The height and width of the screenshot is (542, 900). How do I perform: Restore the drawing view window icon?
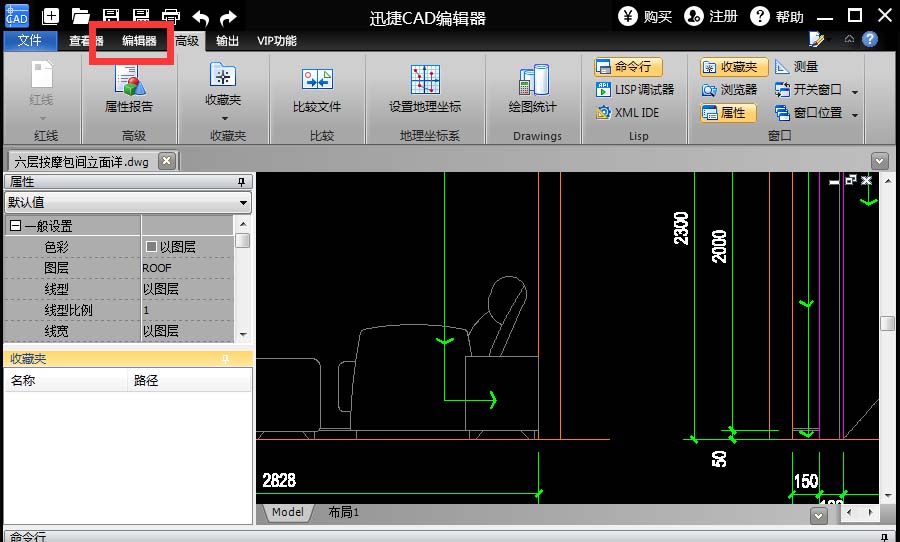tap(851, 180)
